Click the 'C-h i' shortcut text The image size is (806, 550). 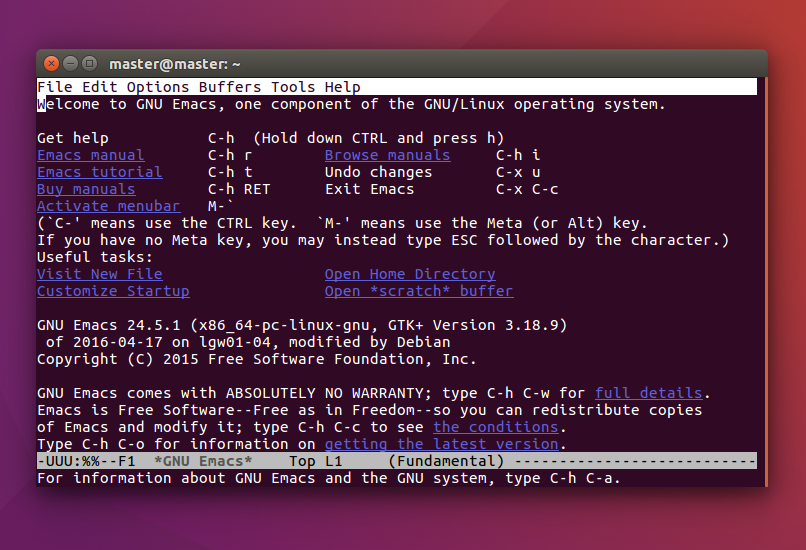[x=518, y=155]
